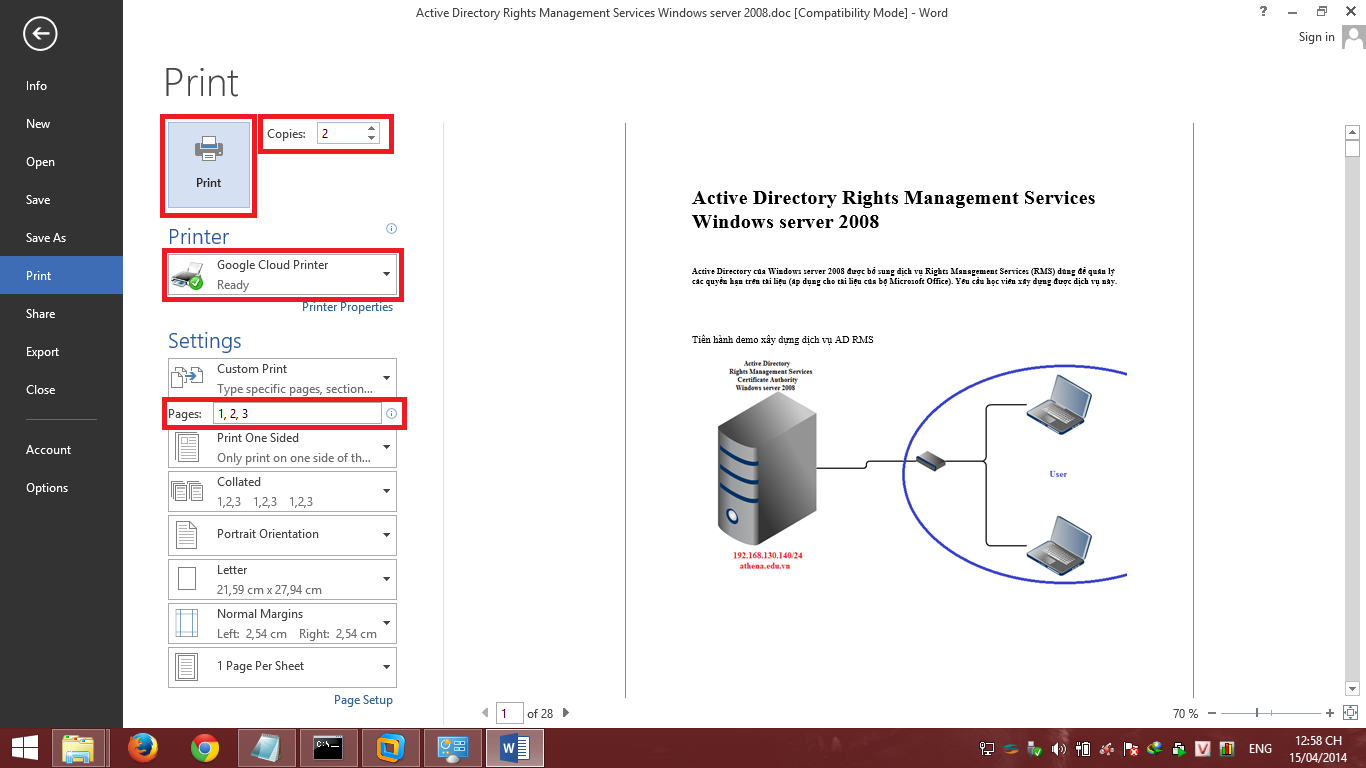Open the Collated dropdown
The image size is (1366, 768).
coord(283,491)
